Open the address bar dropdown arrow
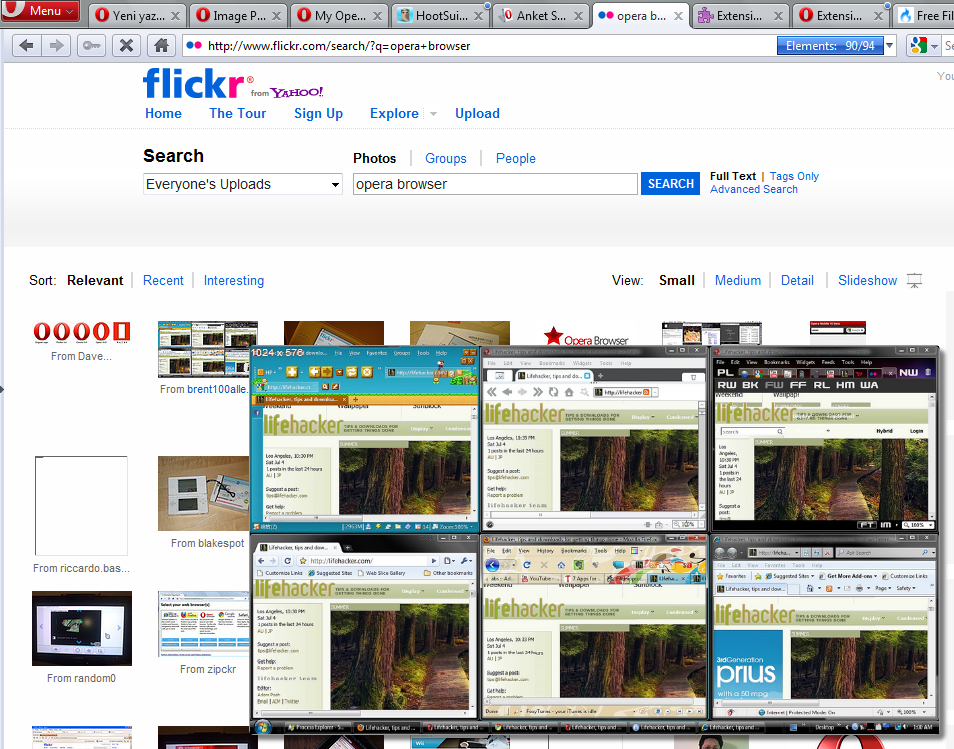 tap(890, 46)
